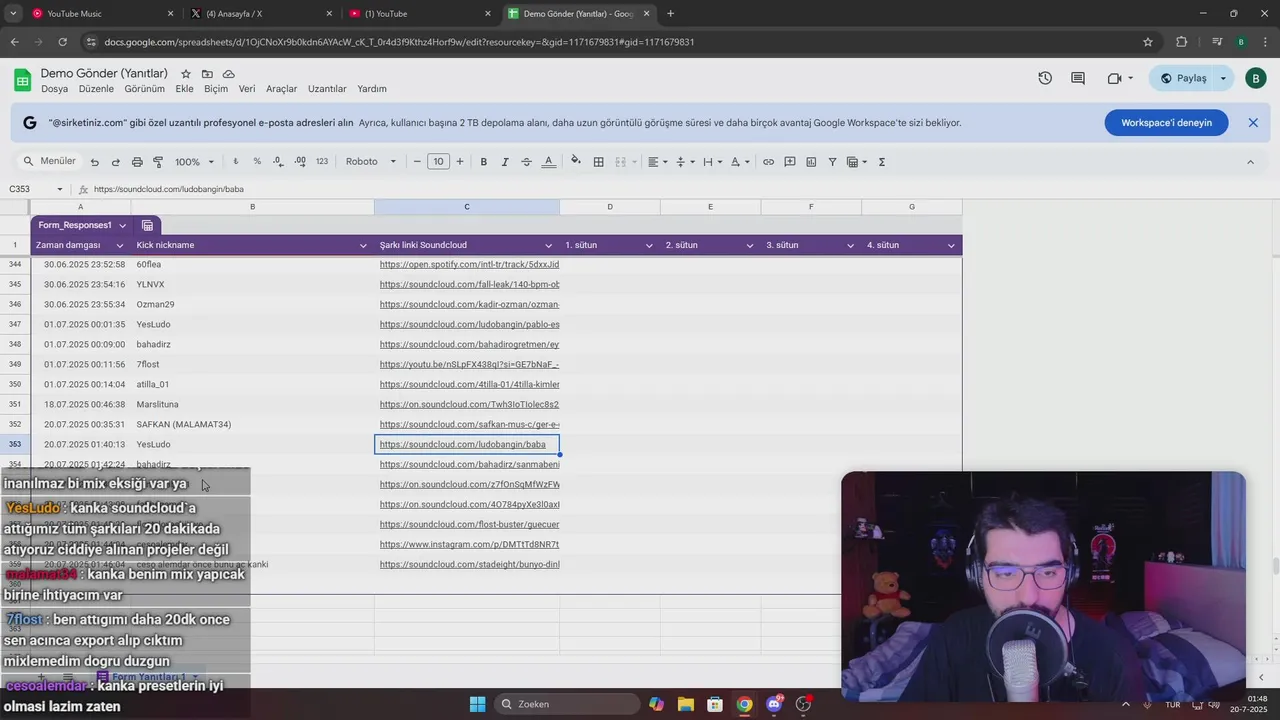Screen dimensions: 1280x720
Task: Open the zoom 100% dropdown
Action: 195,162
